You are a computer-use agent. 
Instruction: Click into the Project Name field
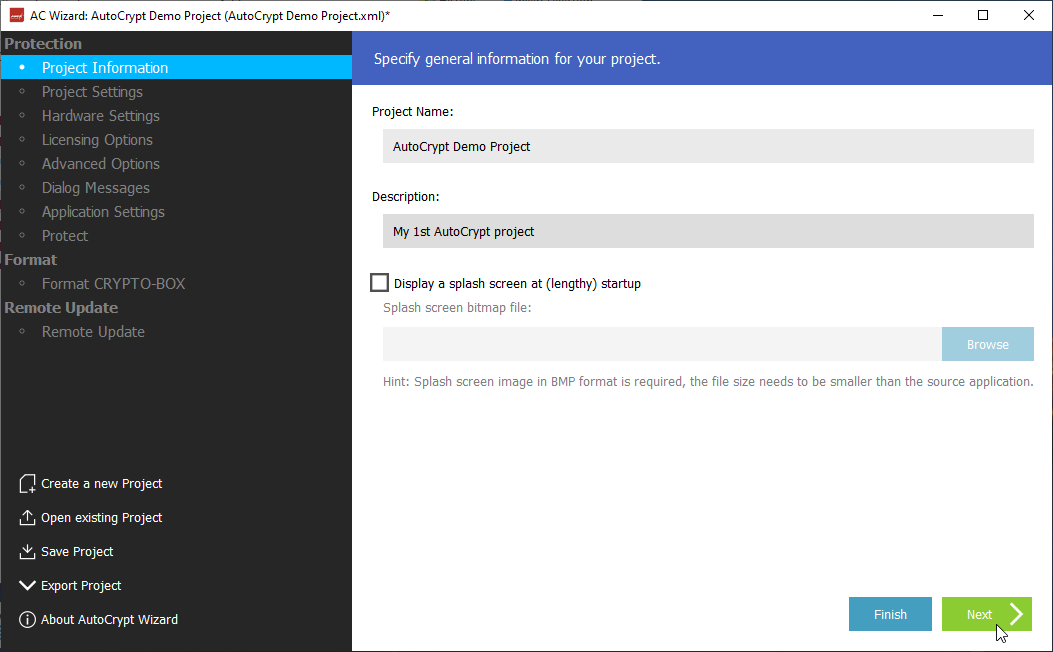tap(707, 146)
